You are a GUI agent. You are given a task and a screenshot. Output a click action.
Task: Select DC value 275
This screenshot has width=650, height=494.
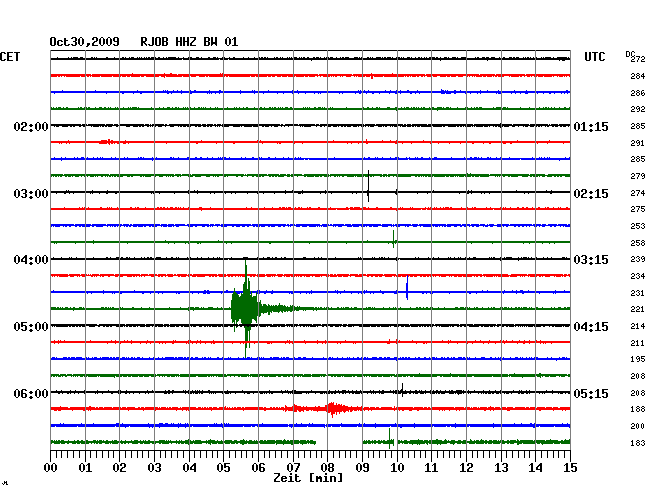tap(638, 209)
